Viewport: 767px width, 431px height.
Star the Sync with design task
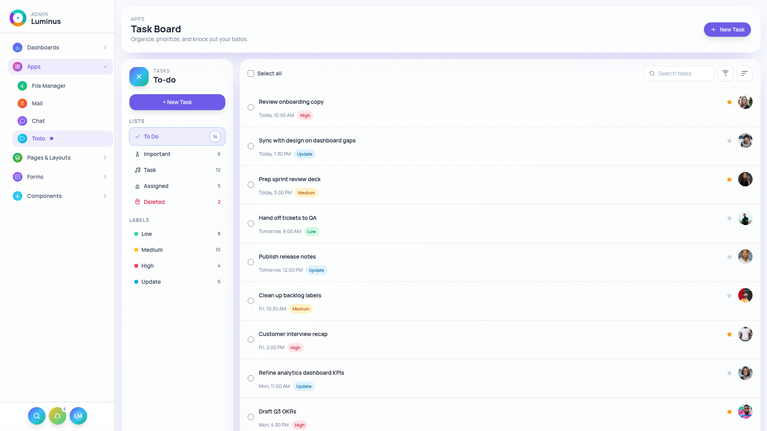click(729, 141)
